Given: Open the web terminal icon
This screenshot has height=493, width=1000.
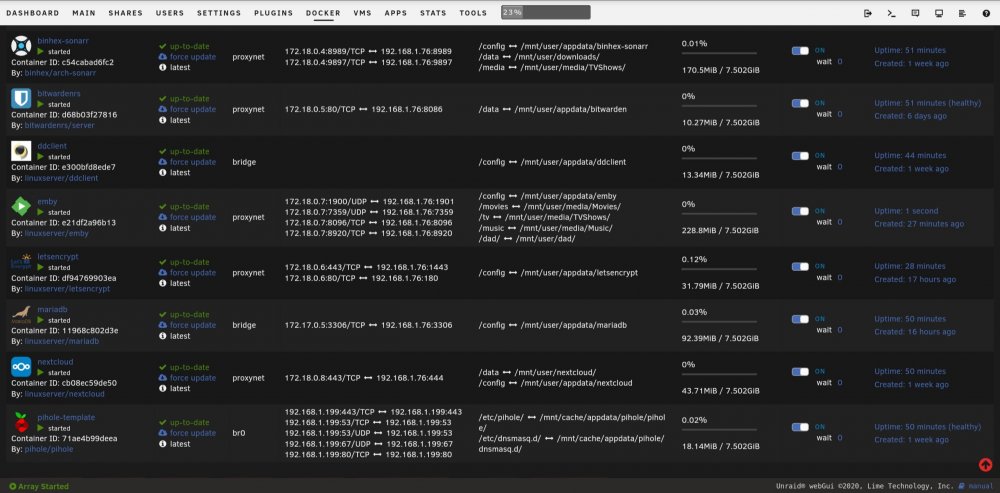Looking at the screenshot, I should click(x=892, y=13).
